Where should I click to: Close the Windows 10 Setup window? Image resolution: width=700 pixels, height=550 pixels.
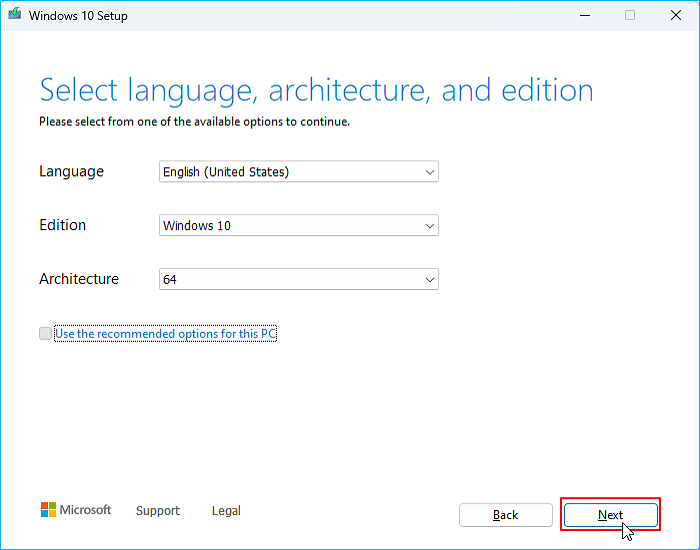(x=675, y=15)
